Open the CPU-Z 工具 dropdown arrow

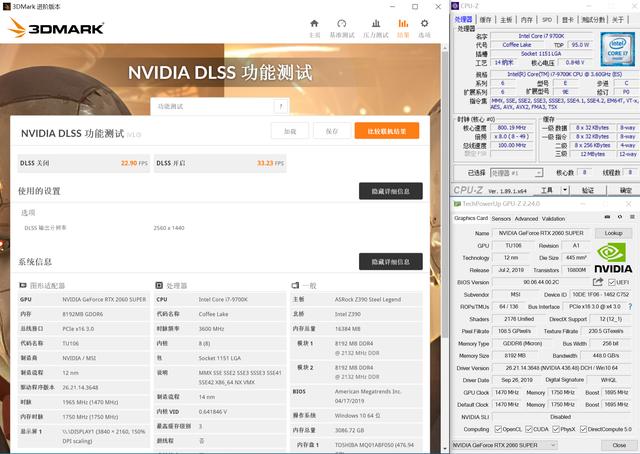click(x=565, y=190)
